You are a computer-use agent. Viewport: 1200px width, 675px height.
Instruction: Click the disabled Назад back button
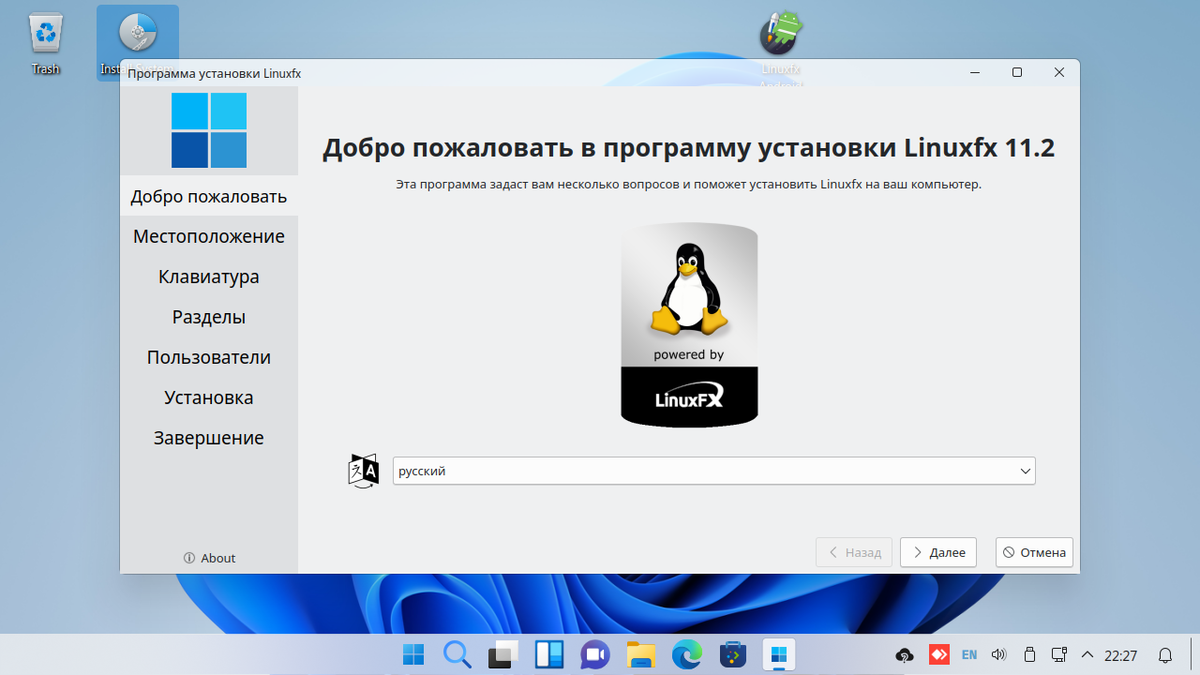click(x=854, y=552)
